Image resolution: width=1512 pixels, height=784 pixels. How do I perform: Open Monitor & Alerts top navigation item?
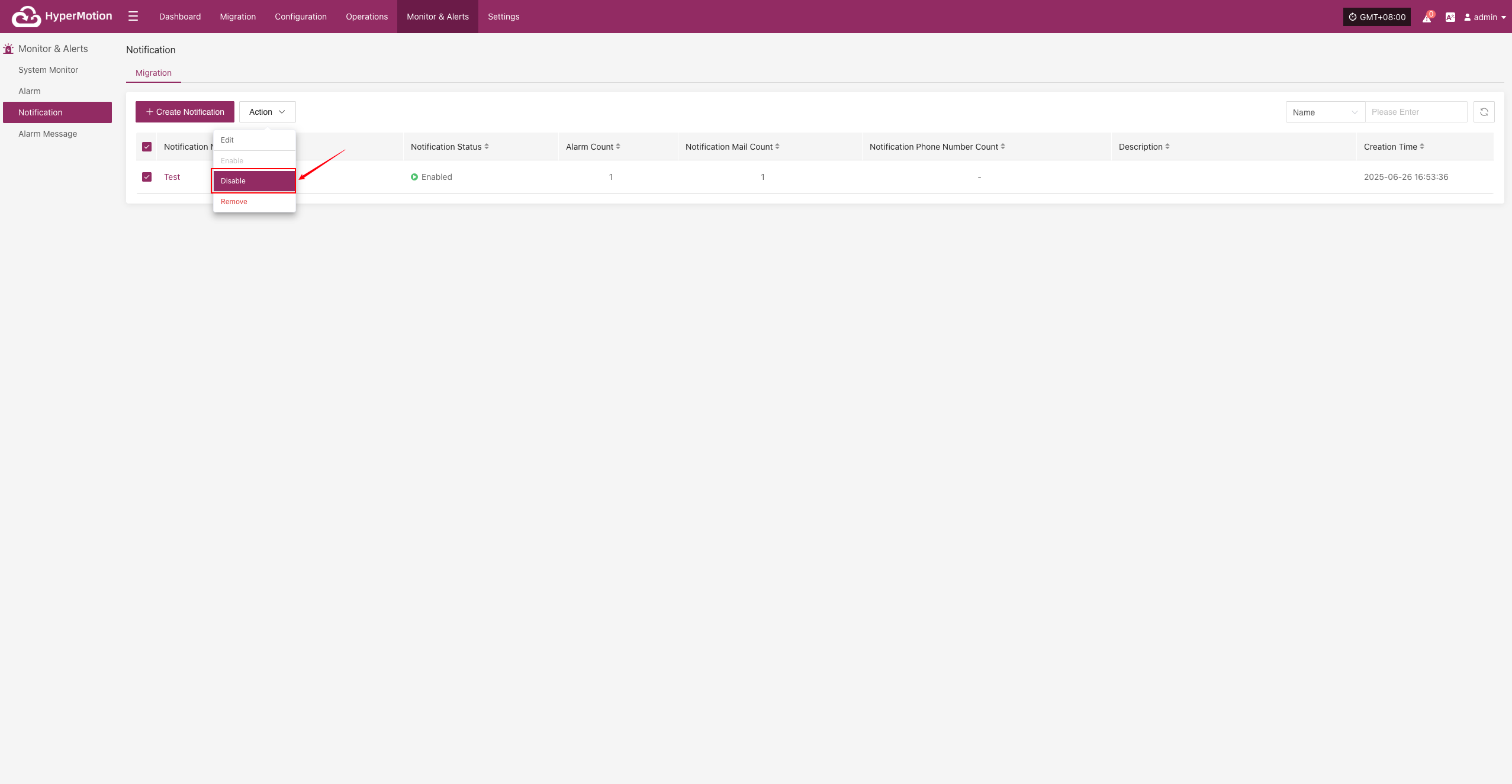point(437,17)
